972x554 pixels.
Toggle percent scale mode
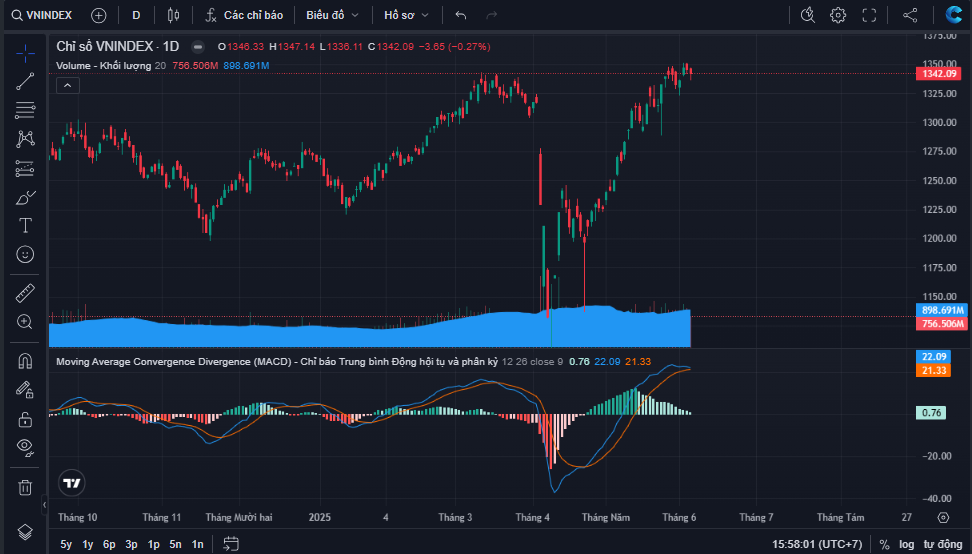pyautogui.click(x=885, y=544)
